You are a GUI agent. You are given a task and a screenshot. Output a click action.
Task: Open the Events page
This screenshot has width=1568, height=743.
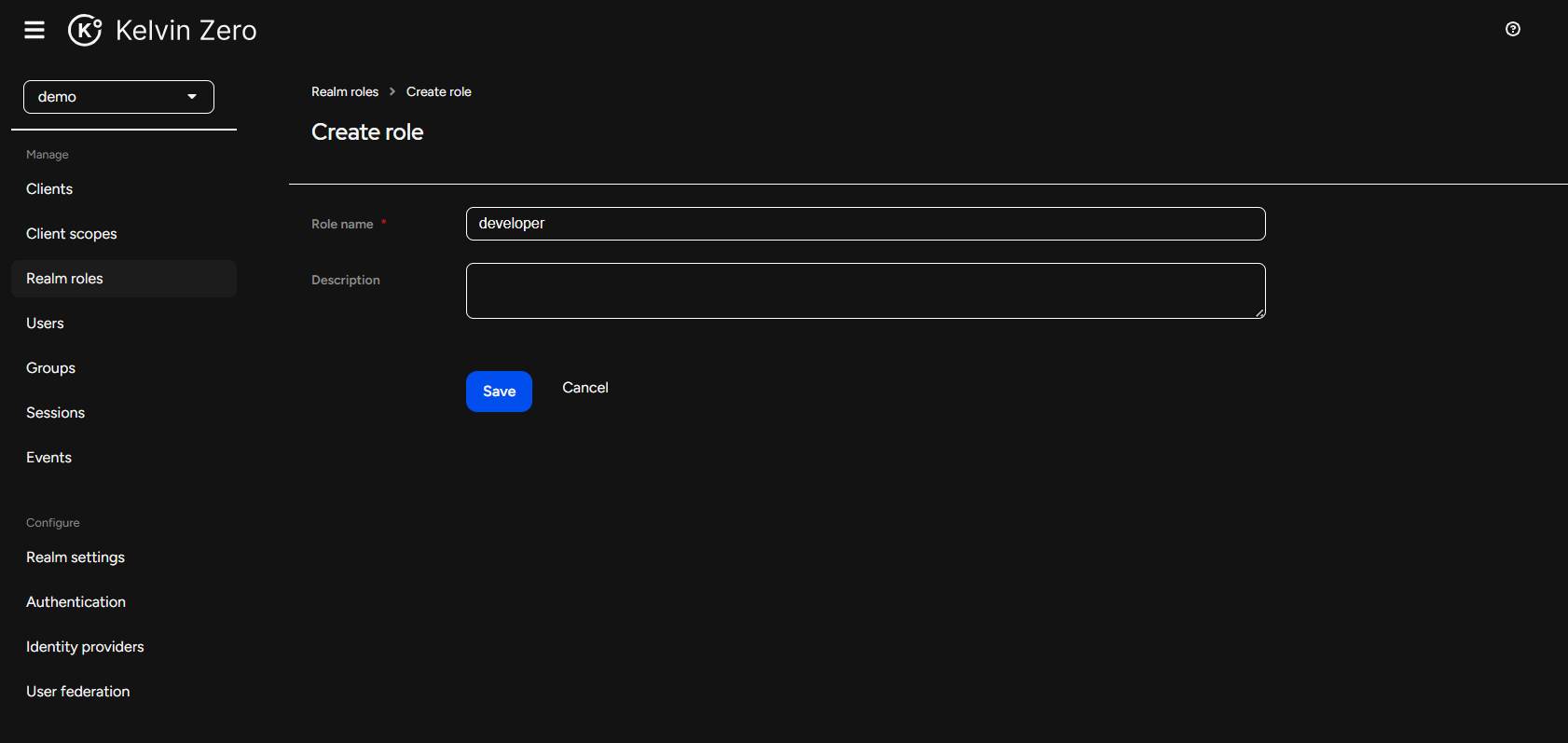click(x=48, y=458)
